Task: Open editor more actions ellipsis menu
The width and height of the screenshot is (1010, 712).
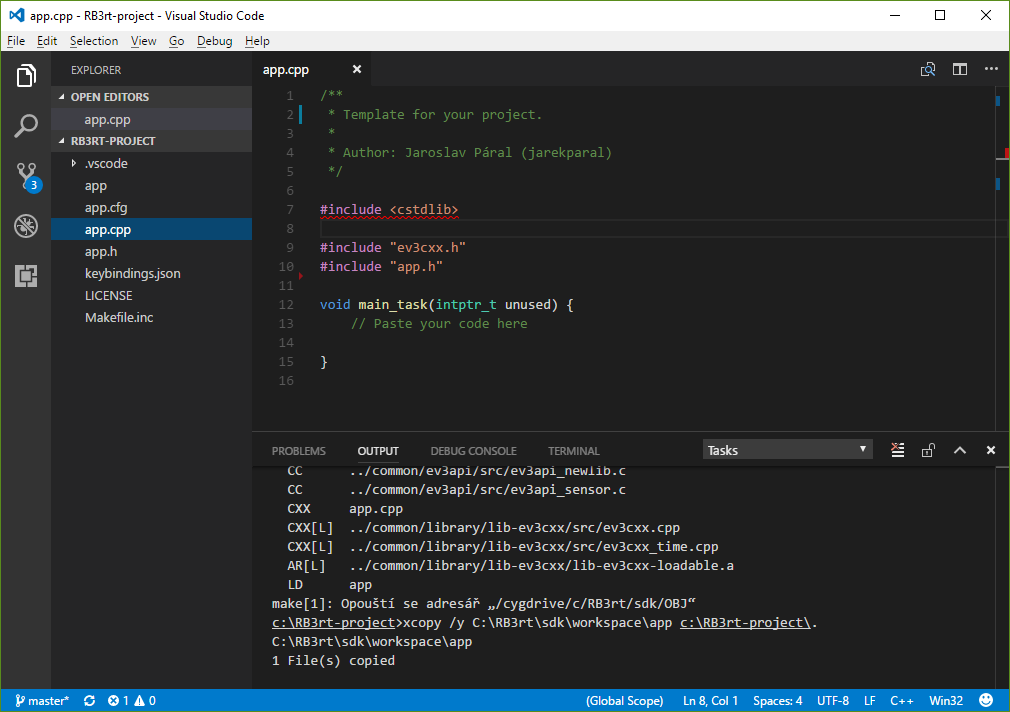Action: pos(991,69)
